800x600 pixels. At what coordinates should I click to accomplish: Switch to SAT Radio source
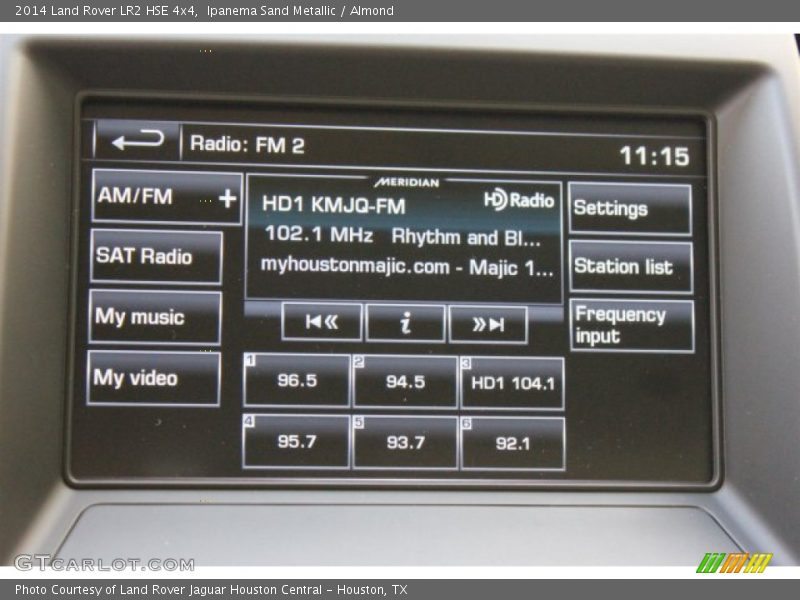click(155, 257)
